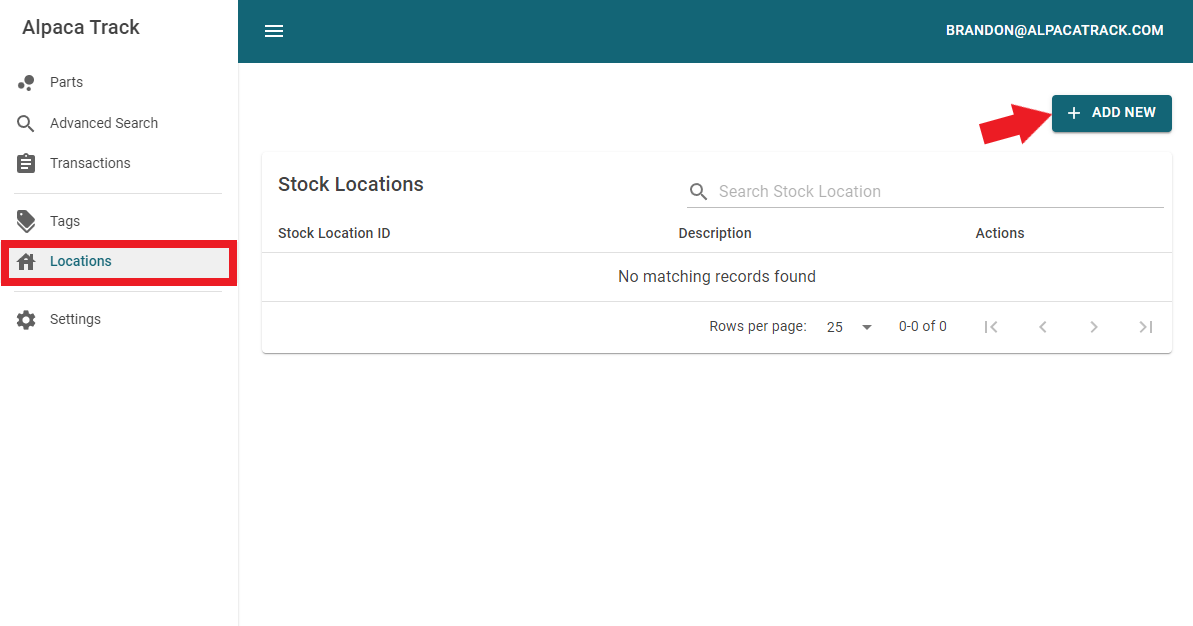Click the Advanced Search magnifier icon
This screenshot has width=1193, height=626.
click(27, 124)
